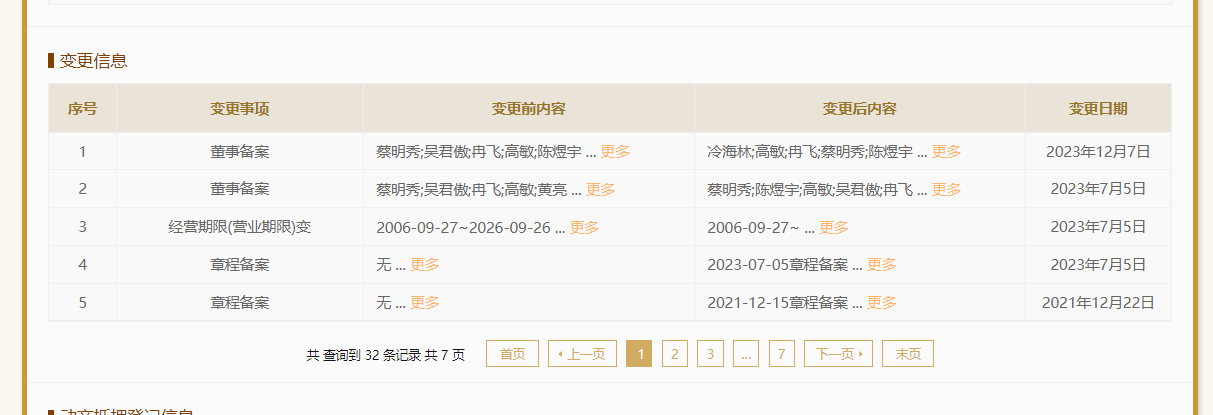Click 更多 beside 2006-09-27~2026-09-26
1213x415 pixels.
584,227
